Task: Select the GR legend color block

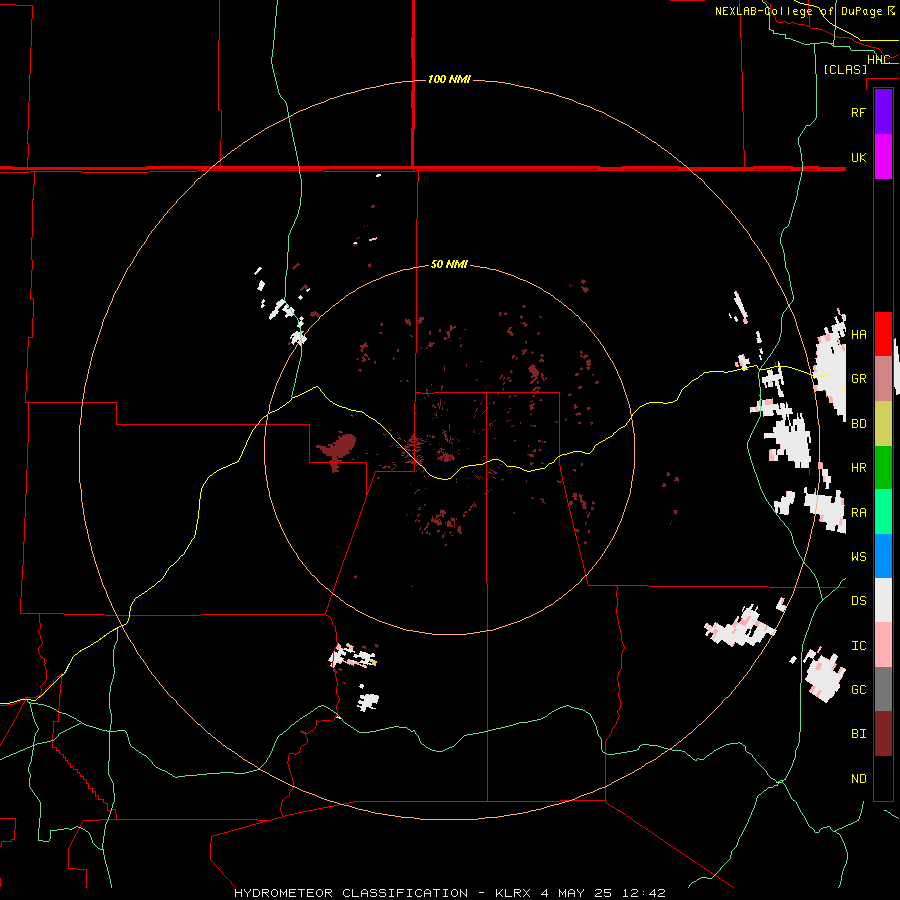Action: pyautogui.click(x=883, y=379)
